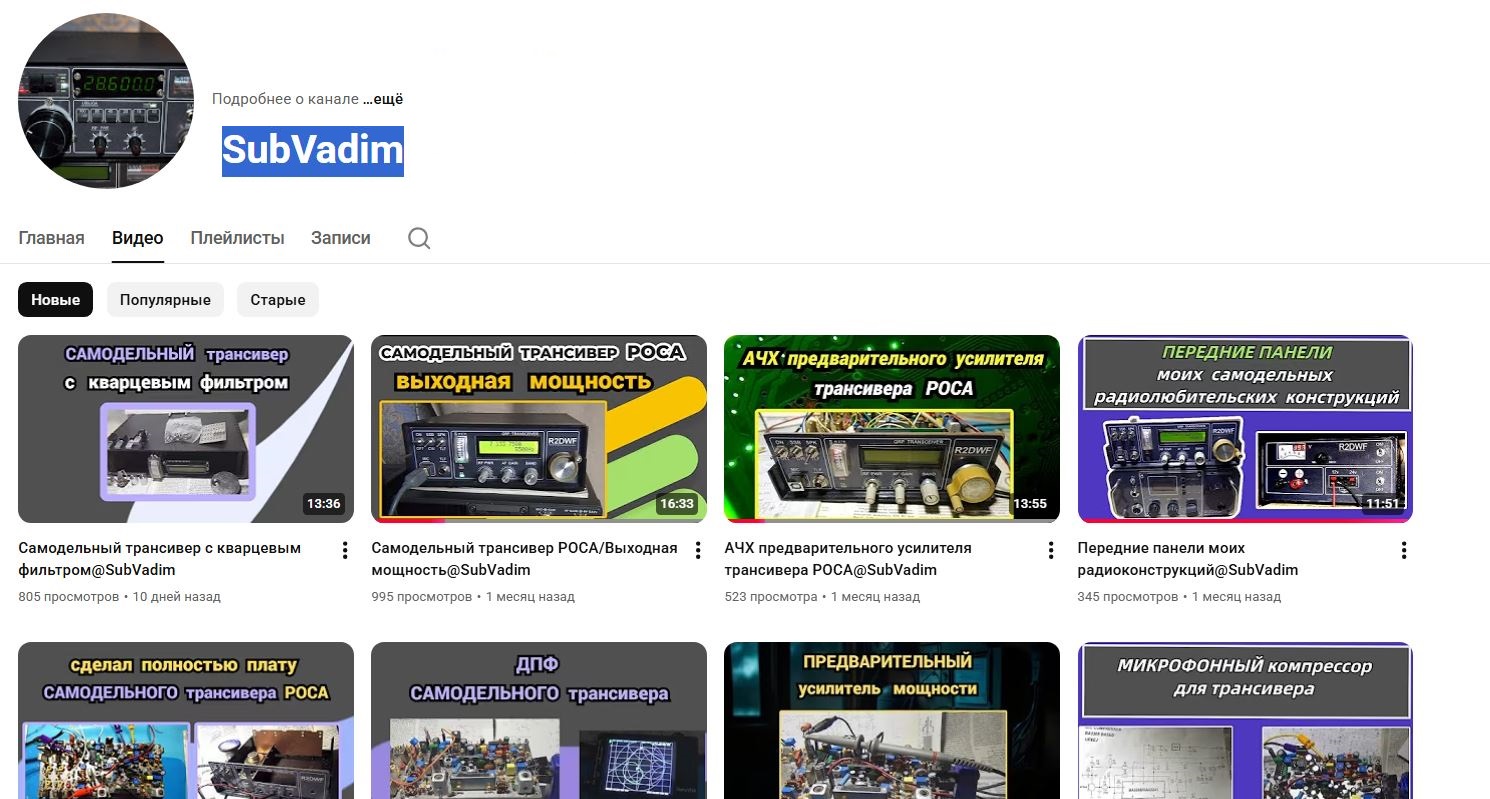This screenshot has width=1490, height=799.
Task: Open the Видео tab
Action: [x=138, y=238]
